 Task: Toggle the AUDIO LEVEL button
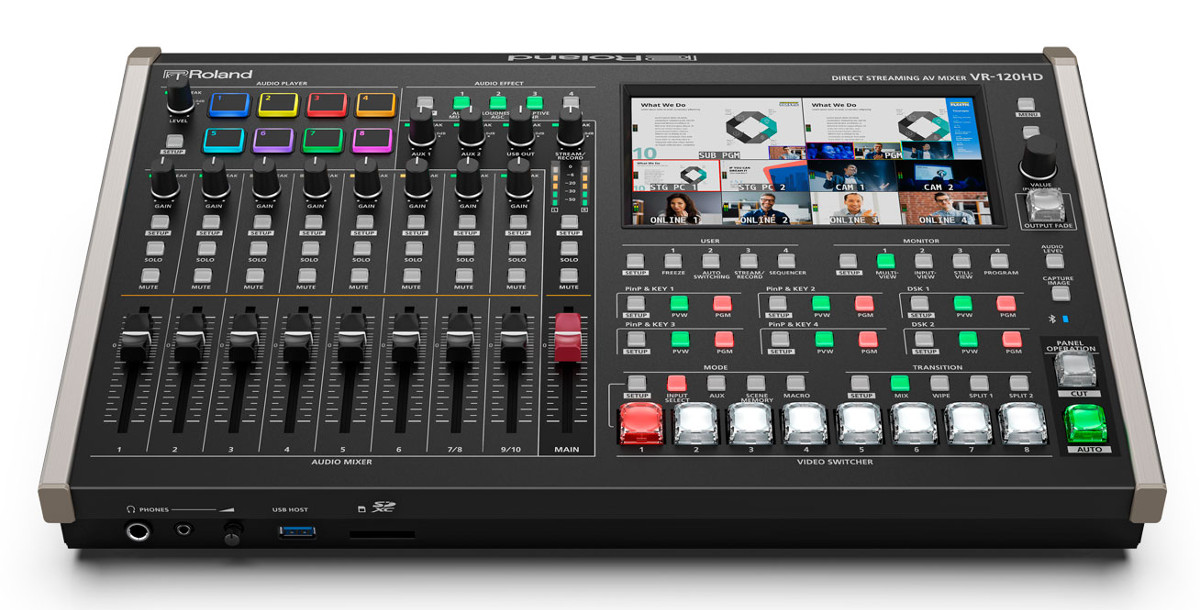coord(1055,262)
